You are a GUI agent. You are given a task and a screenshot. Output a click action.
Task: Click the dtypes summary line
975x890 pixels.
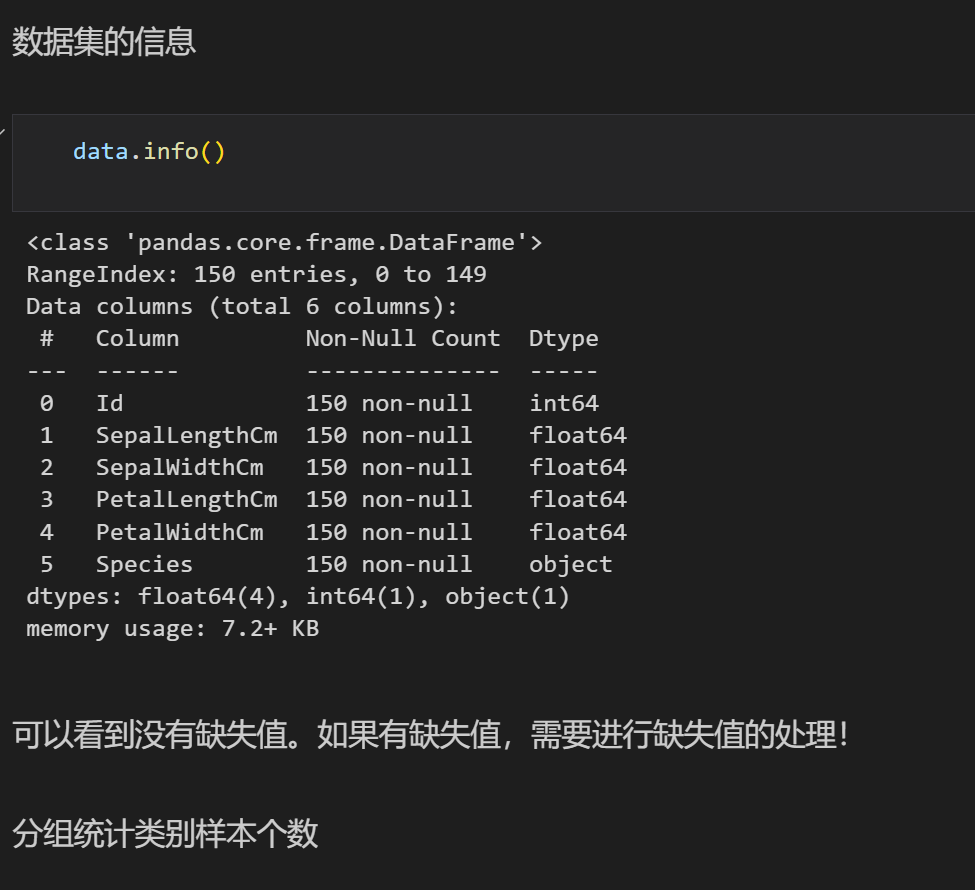tap(298, 597)
